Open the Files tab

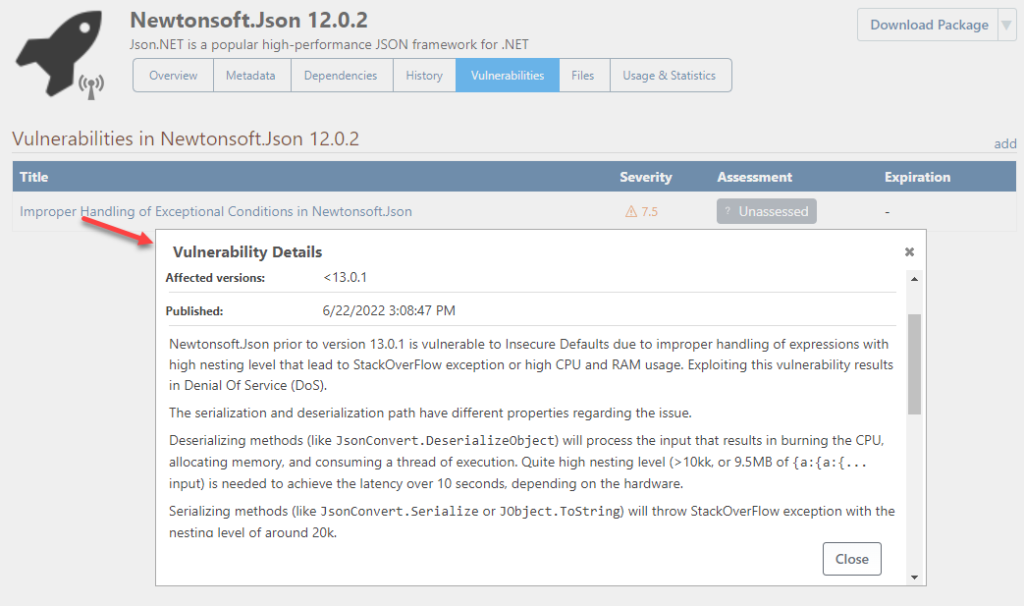(x=583, y=75)
